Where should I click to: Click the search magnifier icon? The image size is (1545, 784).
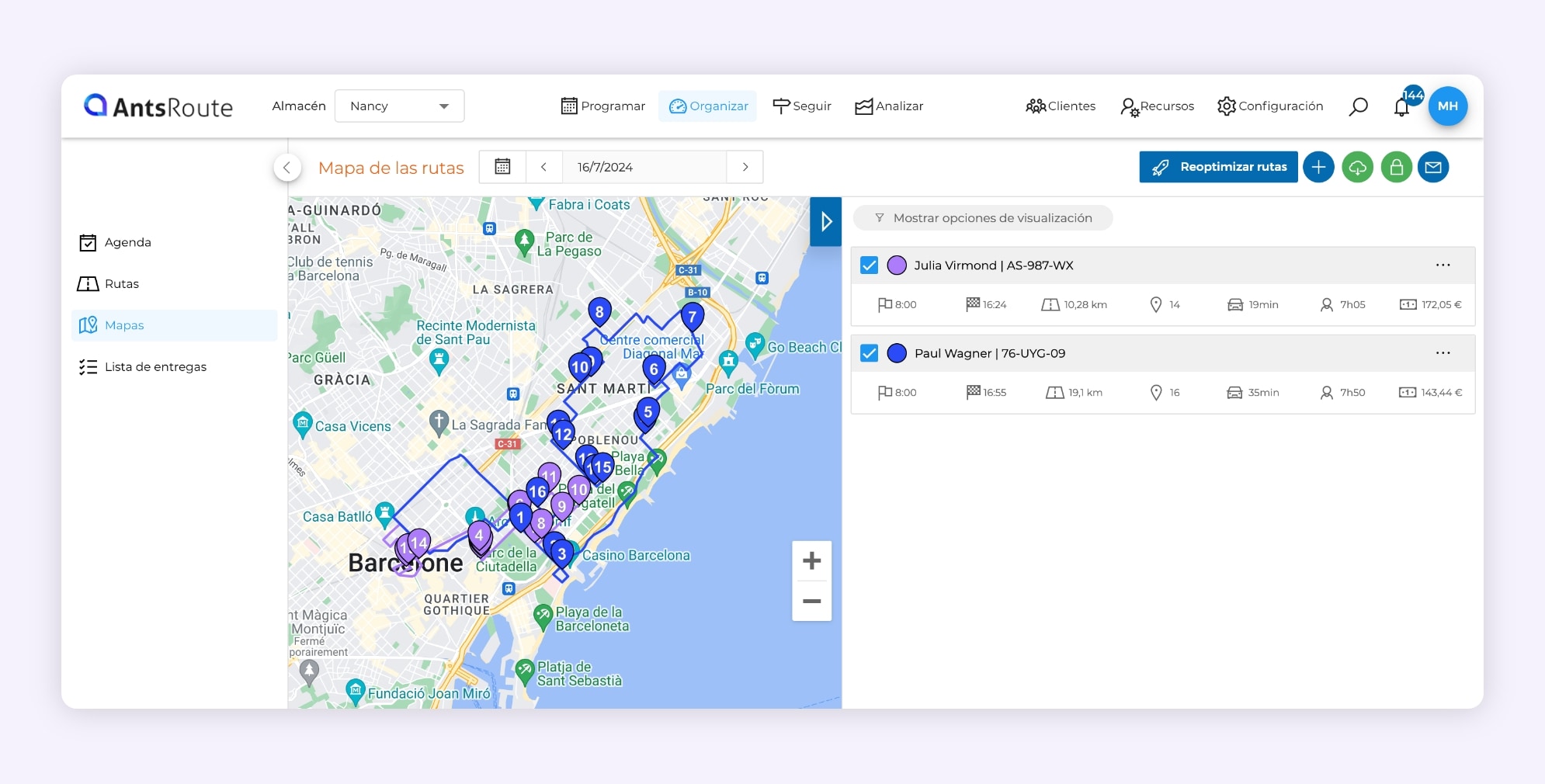point(1358,106)
